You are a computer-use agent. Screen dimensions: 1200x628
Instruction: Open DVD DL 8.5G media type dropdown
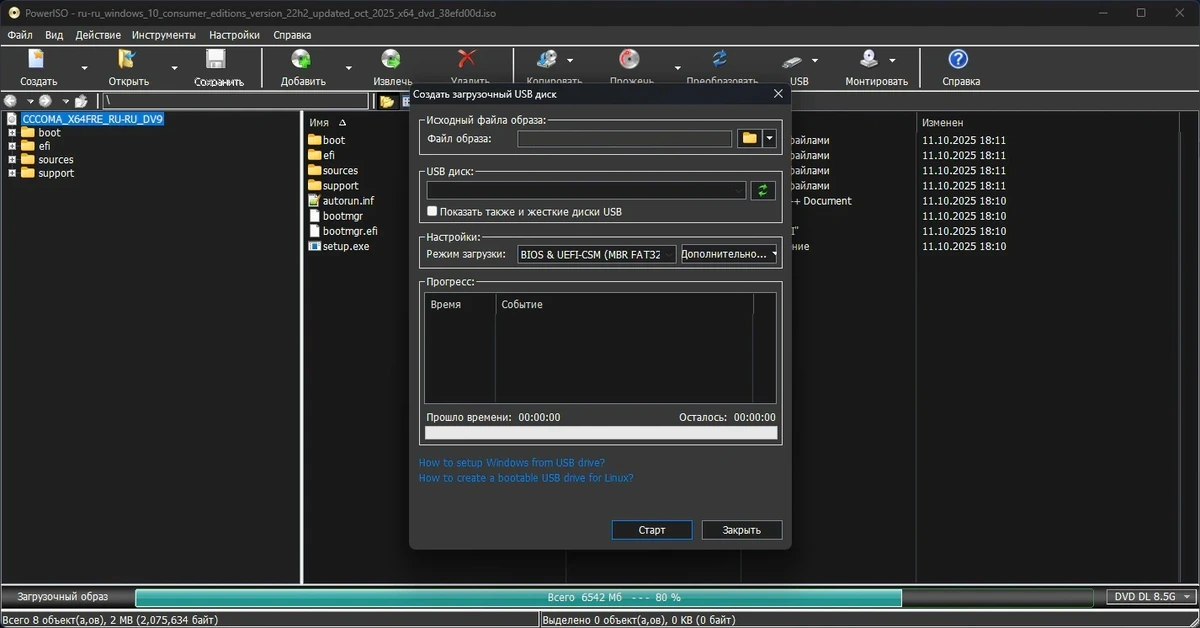(x=1153, y=597)
